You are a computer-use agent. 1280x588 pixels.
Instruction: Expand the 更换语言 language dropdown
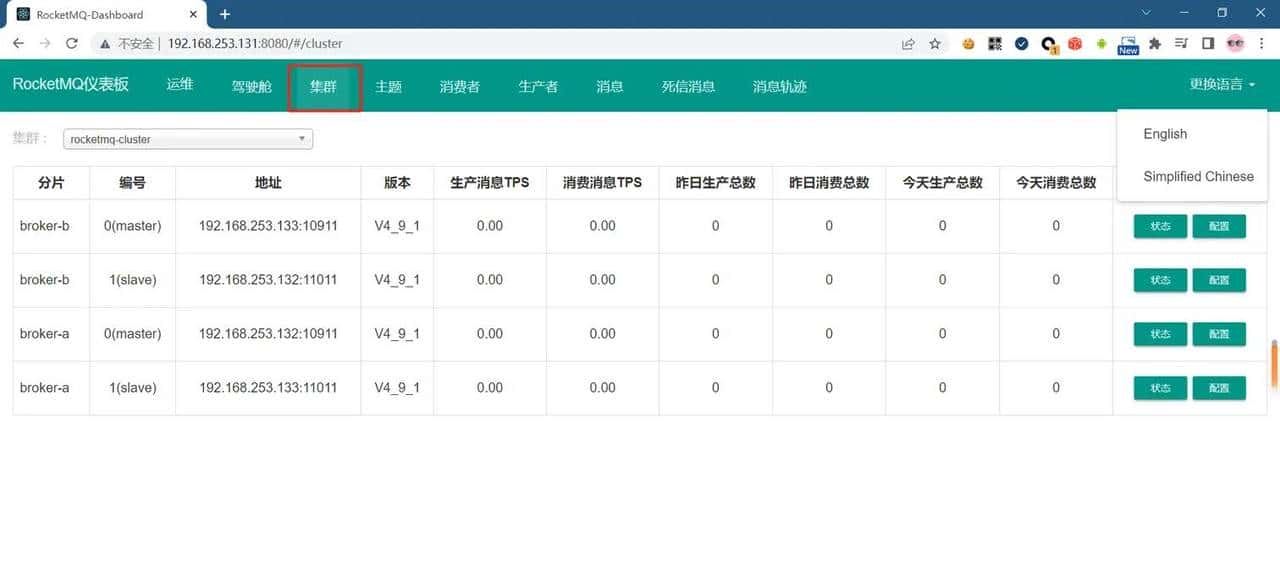(1220, 86)
